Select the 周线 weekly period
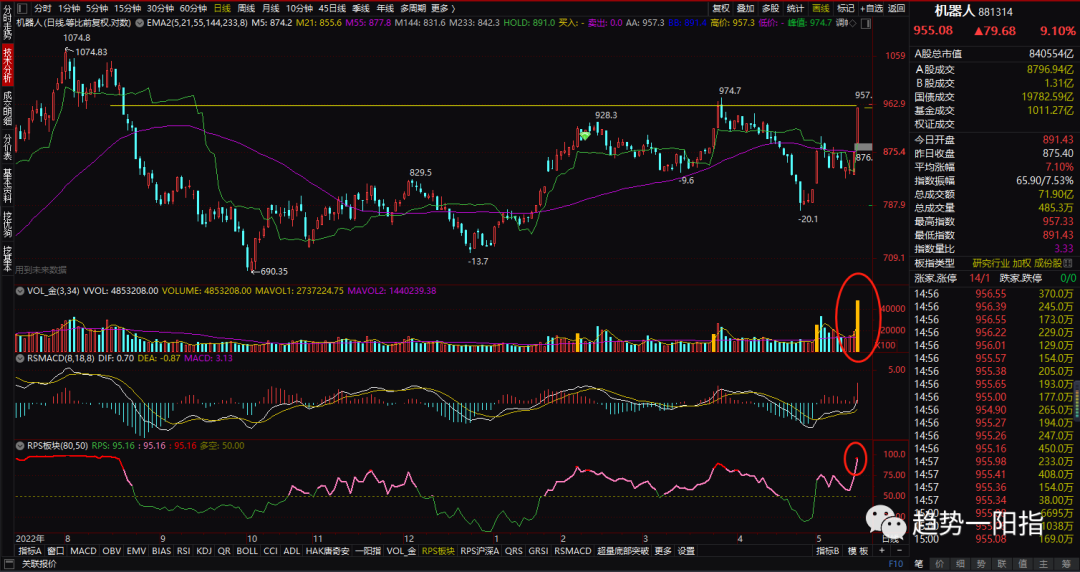 (x=246, y=8)
